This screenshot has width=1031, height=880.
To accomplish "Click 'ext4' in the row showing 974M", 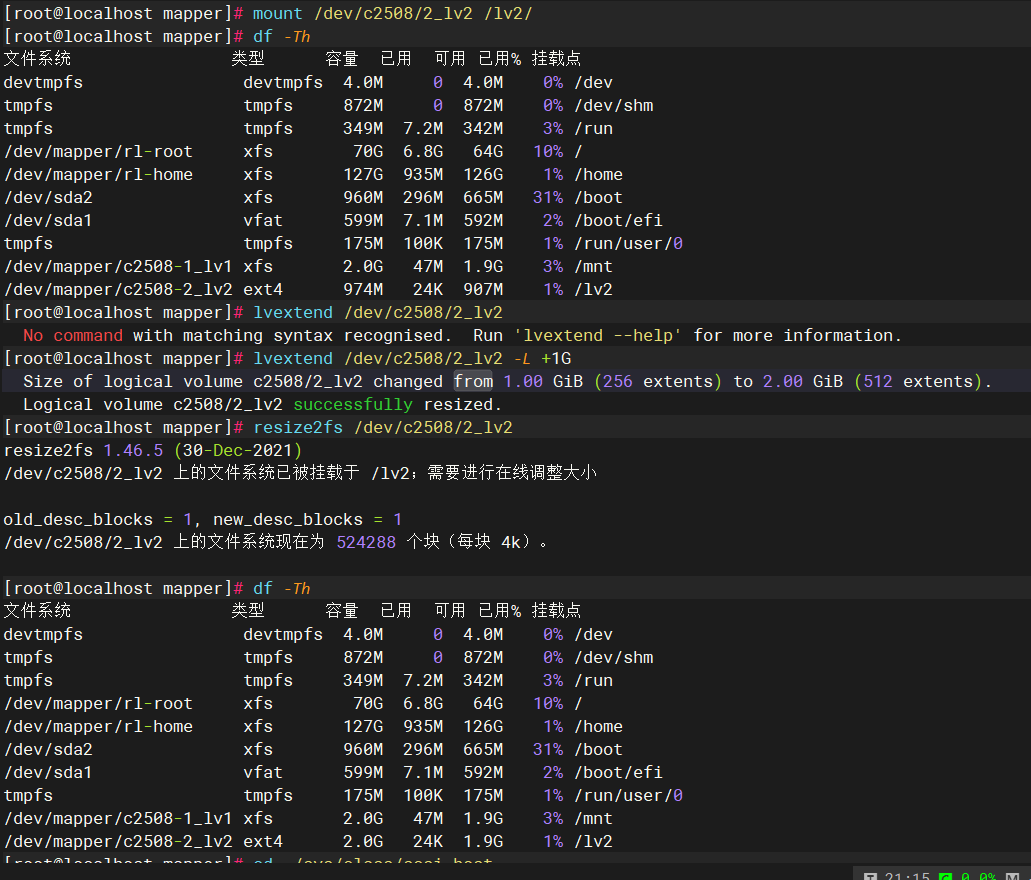I will coord(263,289).
